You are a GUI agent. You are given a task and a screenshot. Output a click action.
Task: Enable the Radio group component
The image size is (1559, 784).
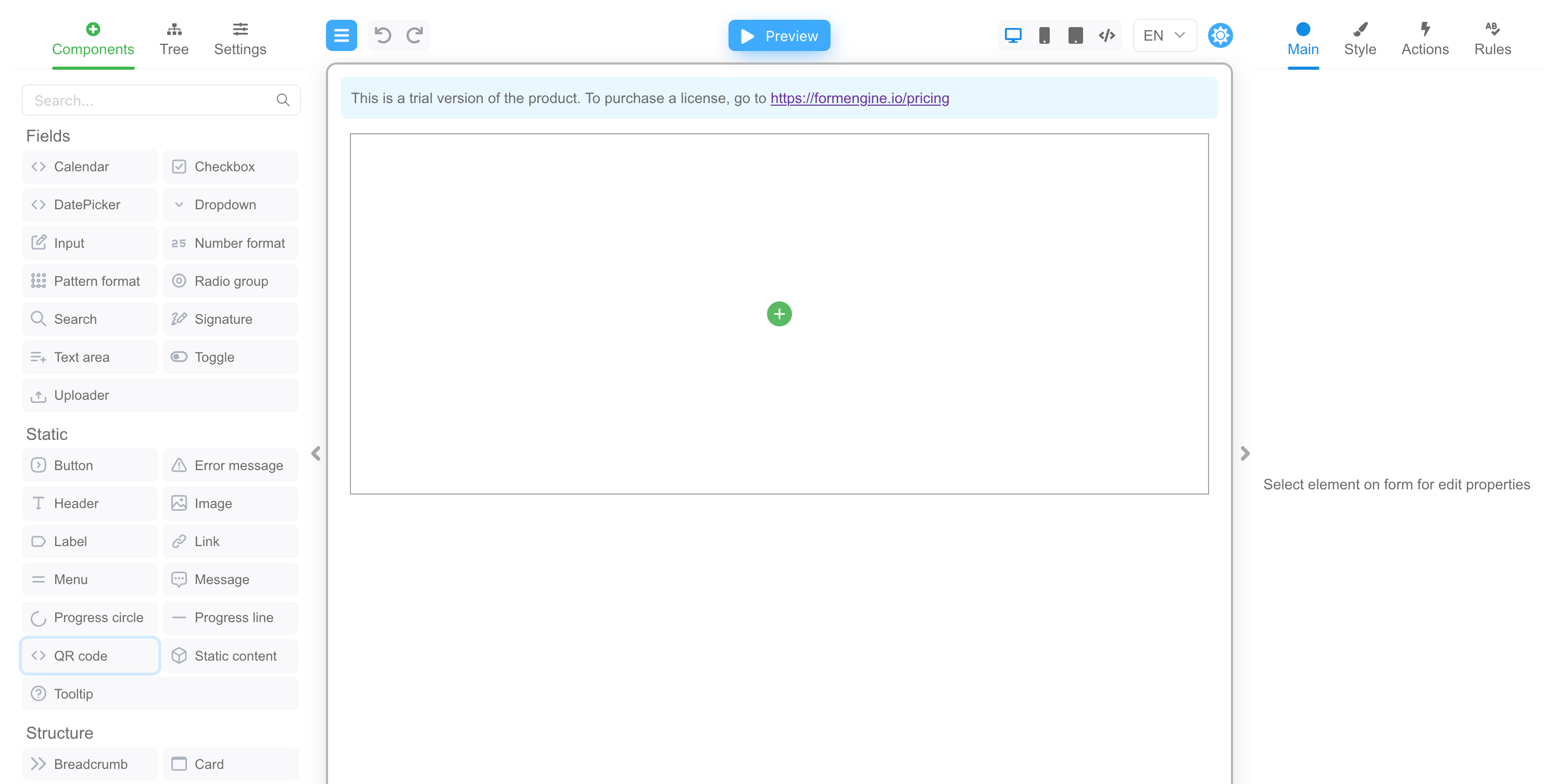(231, 280)
